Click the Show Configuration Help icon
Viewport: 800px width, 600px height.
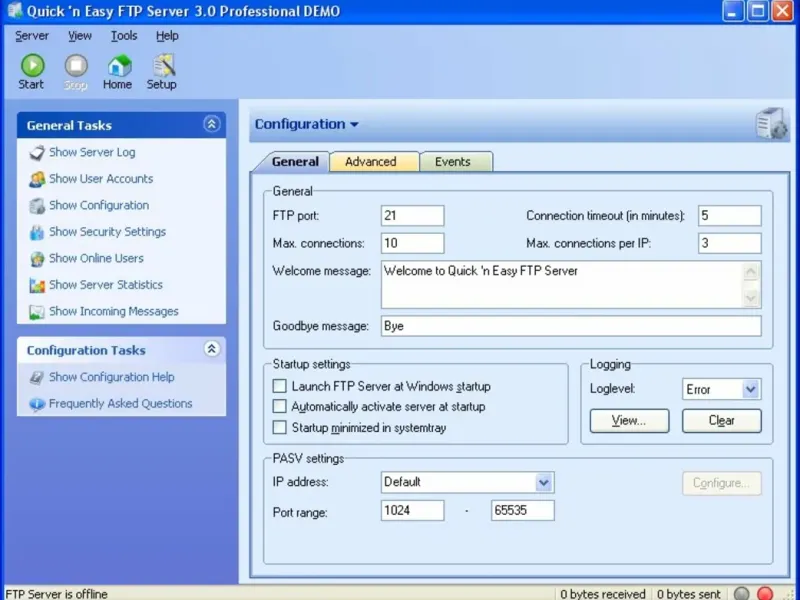(37, 378)
